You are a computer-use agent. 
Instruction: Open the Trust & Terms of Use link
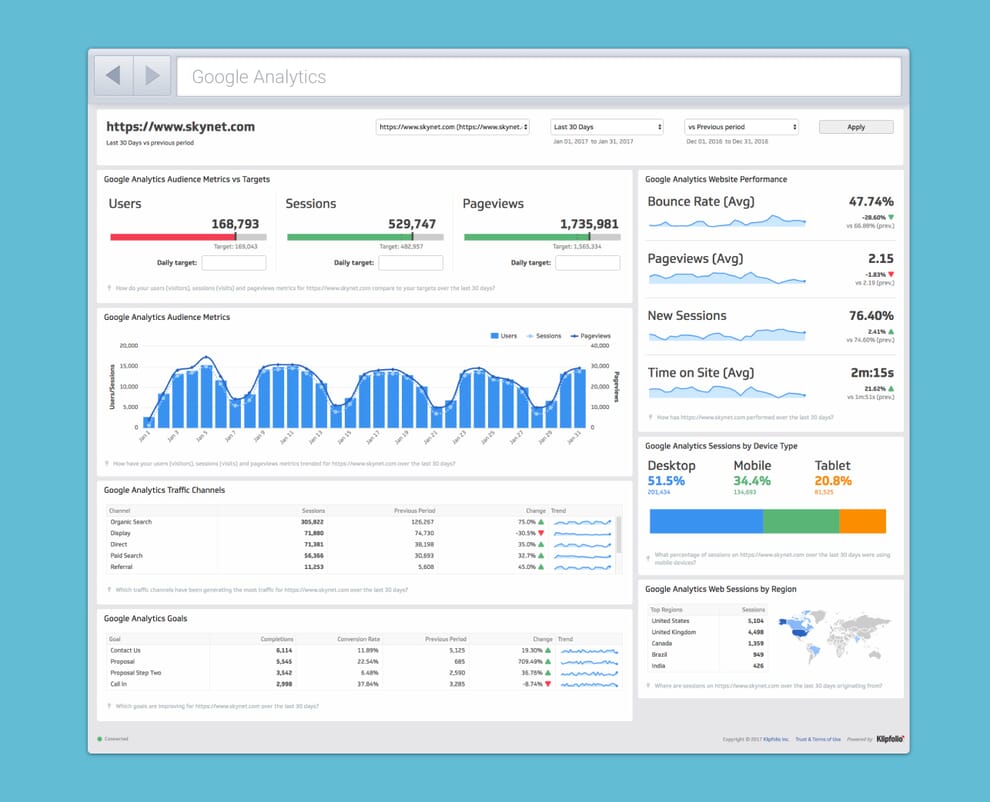(818, 739)
